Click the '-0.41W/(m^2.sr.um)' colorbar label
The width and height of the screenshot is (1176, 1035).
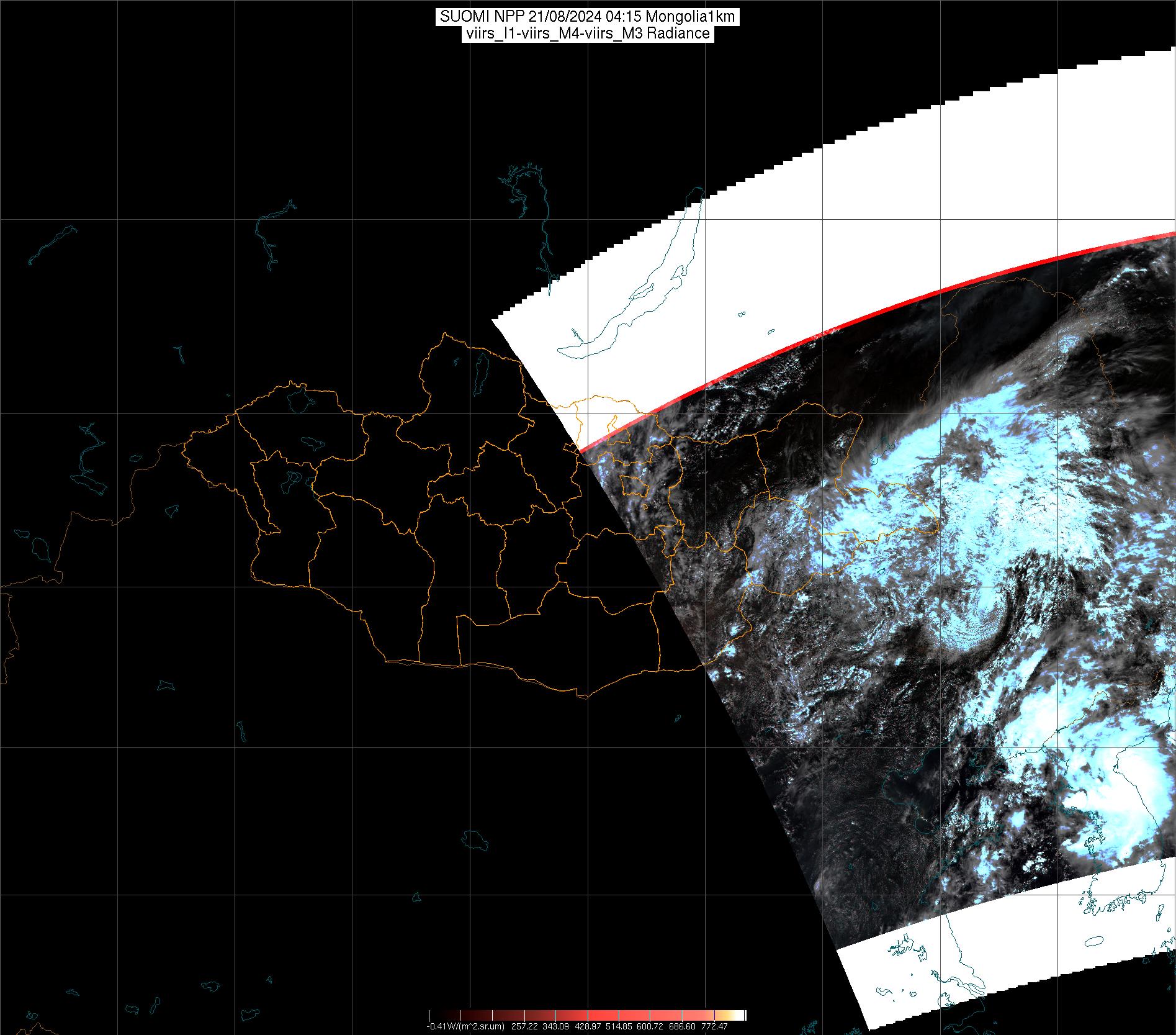click(465, 1026)
